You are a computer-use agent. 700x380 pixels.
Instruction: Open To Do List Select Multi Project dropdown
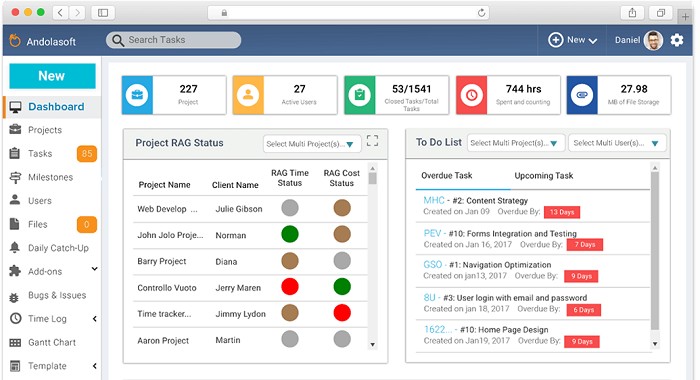tap(516, 143)
